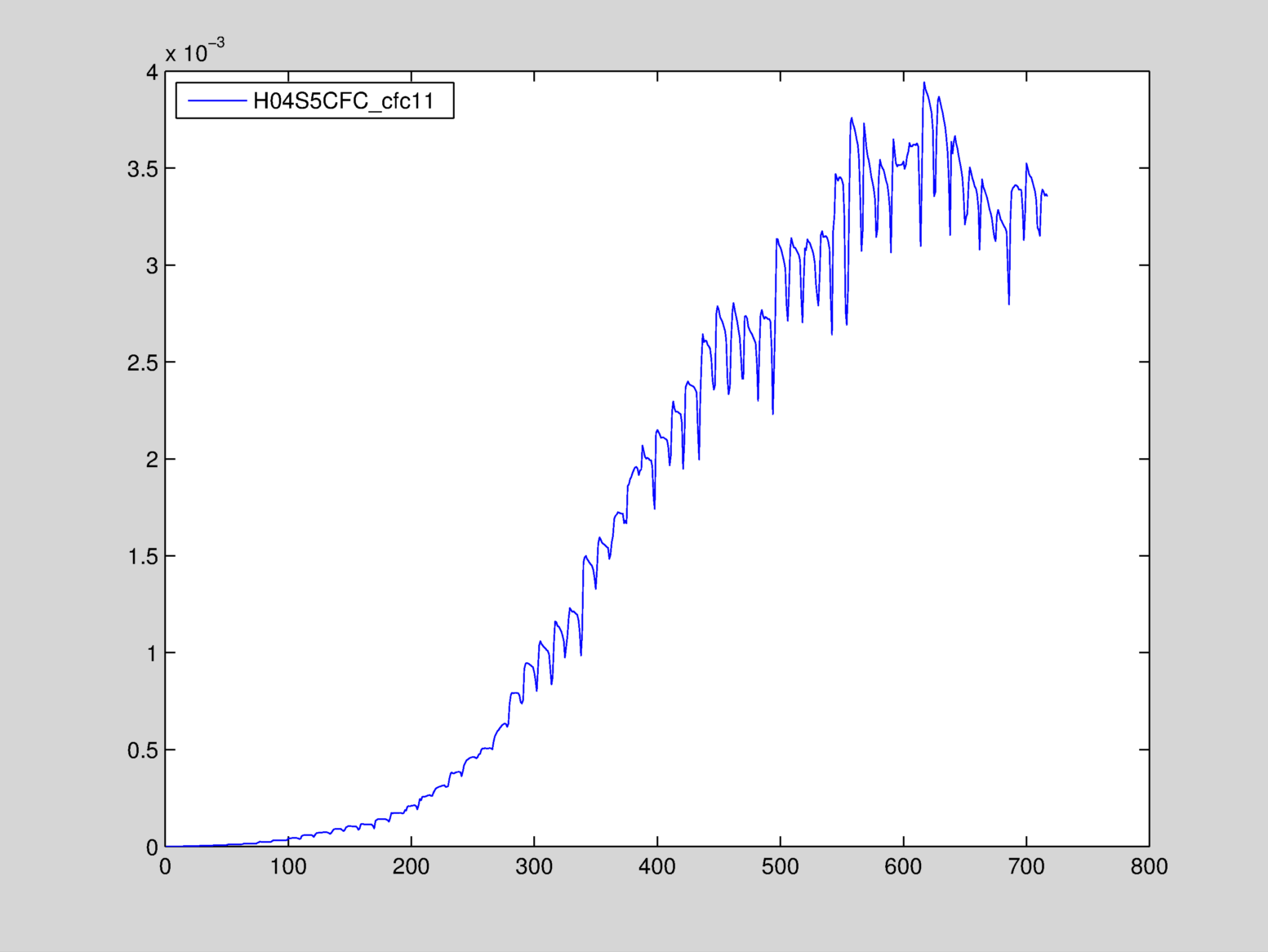Click the H04S5CFC_cfc11 legend label text
Viewport: 1268px width, 952px height.
pos(343,101)
